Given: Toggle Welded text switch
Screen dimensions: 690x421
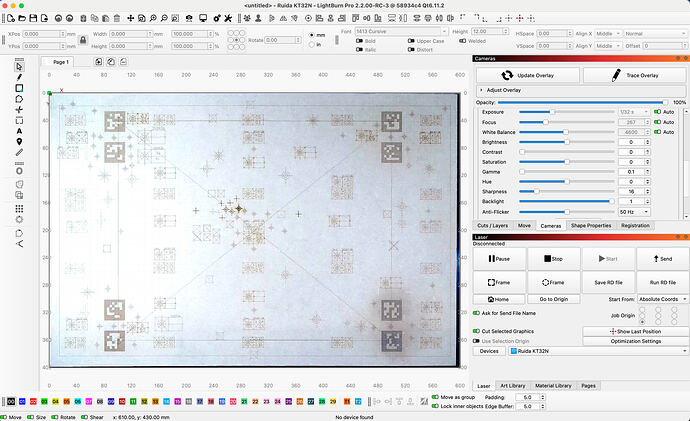Looking at the screenshot, I should (x=462, y=41).
